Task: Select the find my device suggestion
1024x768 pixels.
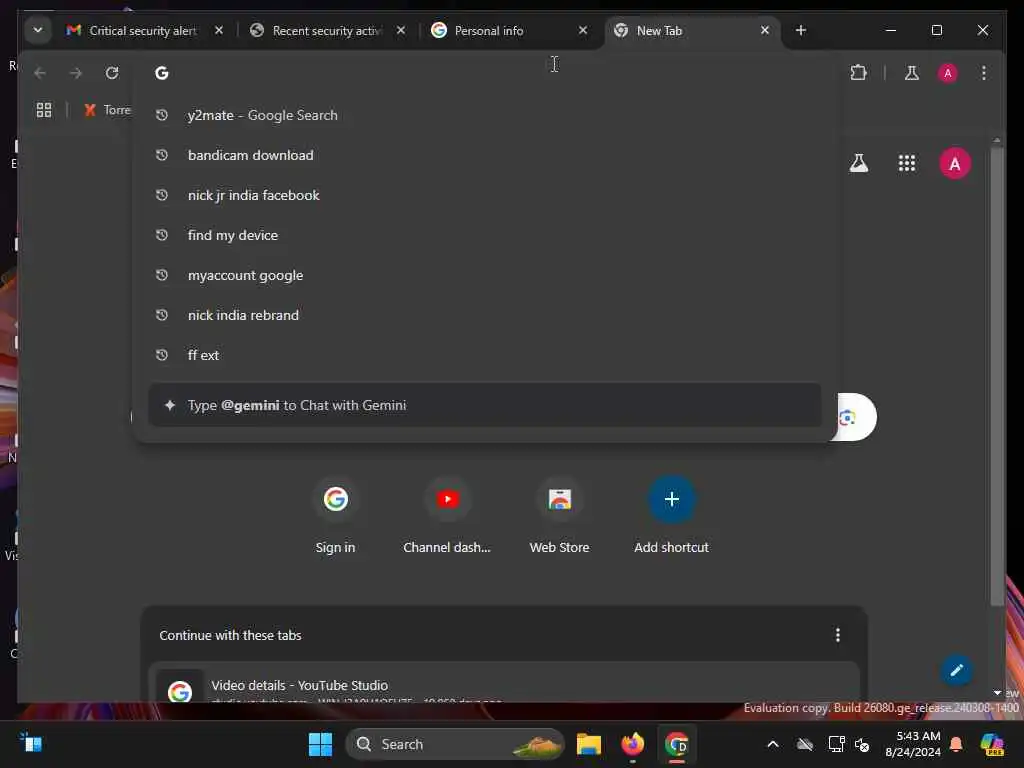Action: [485, 235]
